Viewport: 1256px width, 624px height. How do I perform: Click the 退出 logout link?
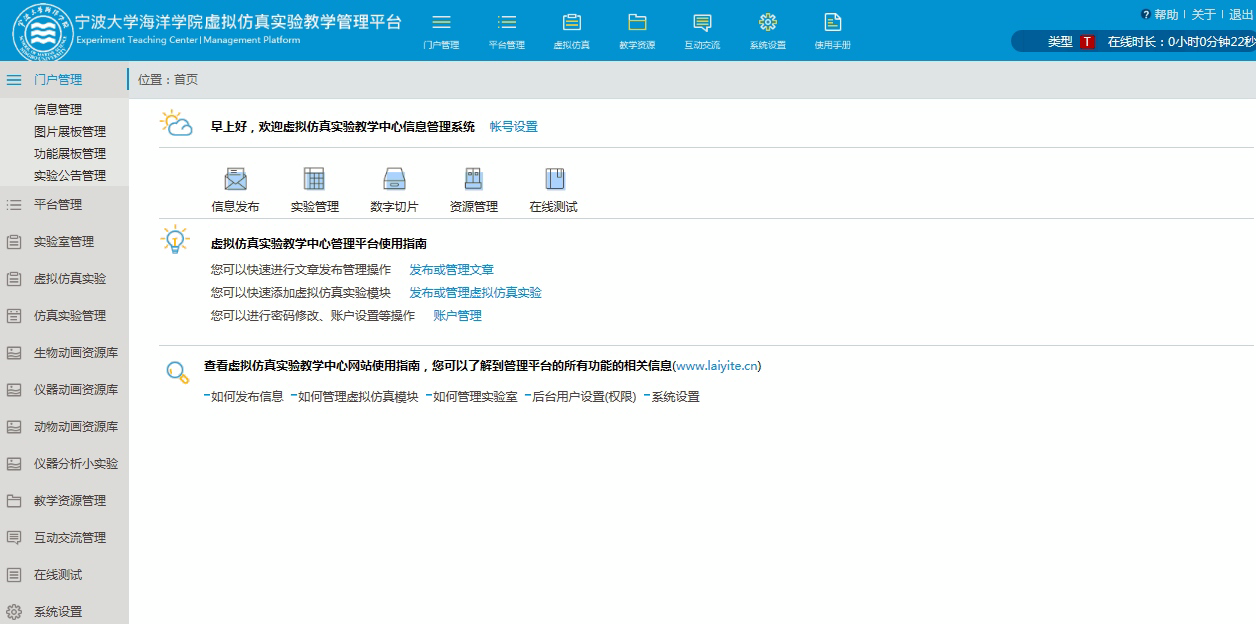(x=1240, y=15)
